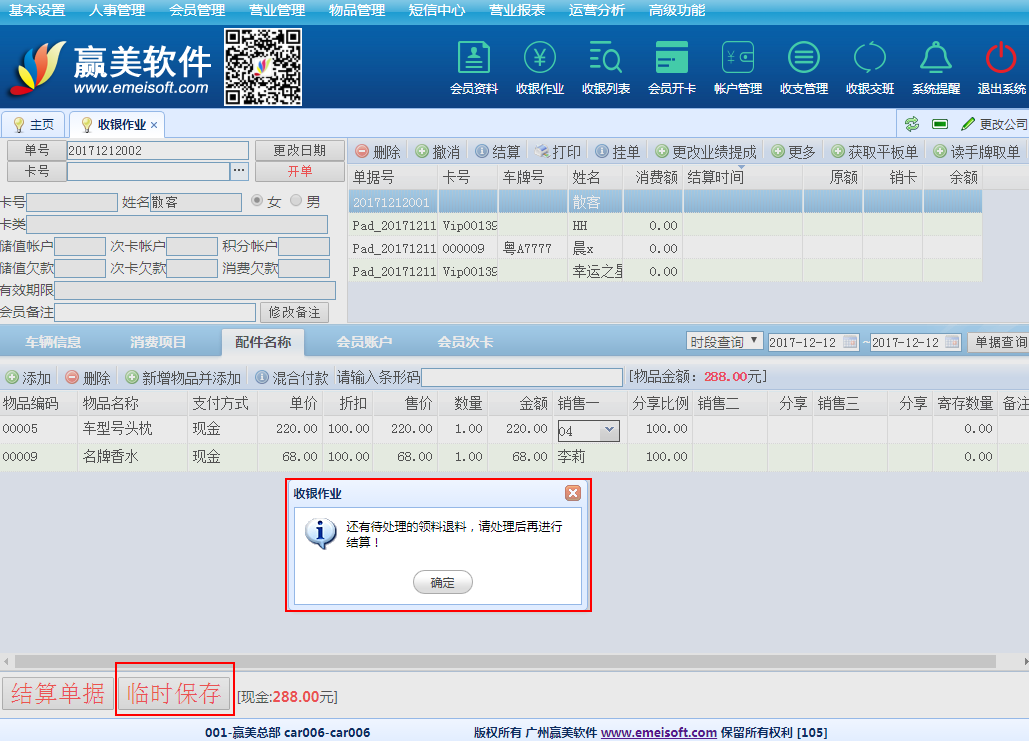
Task: Open the 会员资料 member info icon
Action: pos(474,58)
